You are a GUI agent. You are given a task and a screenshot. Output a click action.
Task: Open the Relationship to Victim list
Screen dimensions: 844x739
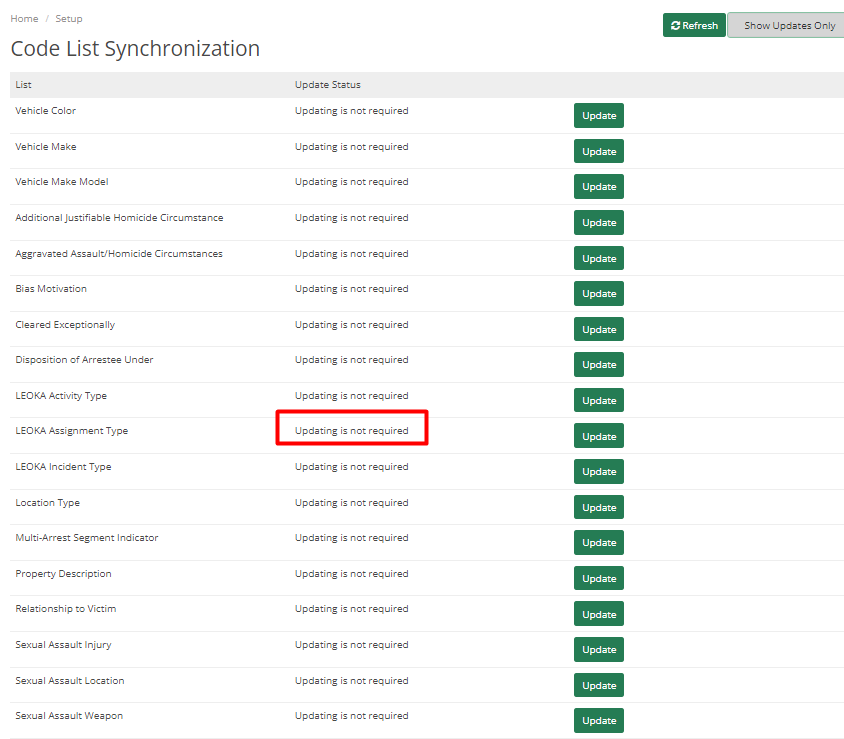(65, 608)
